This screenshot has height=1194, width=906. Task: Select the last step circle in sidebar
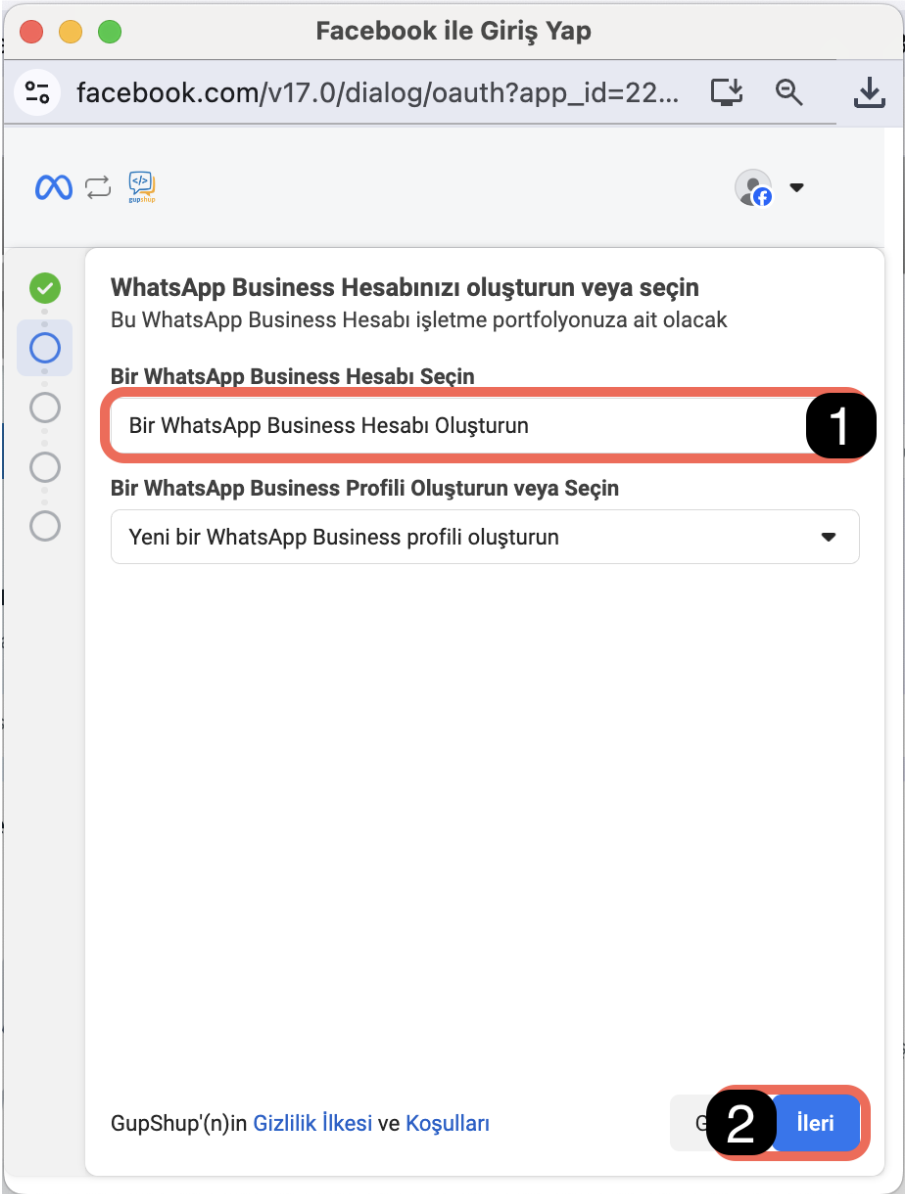pos(45,526)
